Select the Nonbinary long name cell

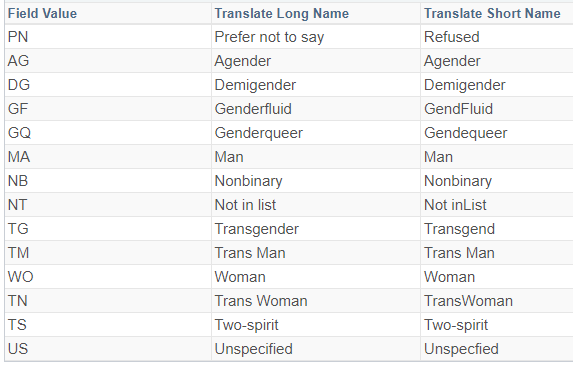coord(316,181)
